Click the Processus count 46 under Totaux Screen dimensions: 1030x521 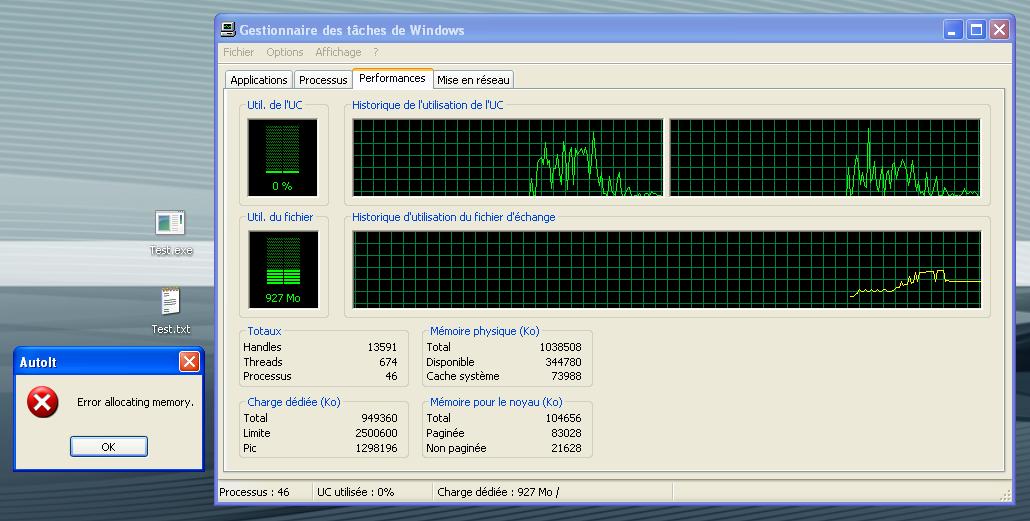pos(391,376)
